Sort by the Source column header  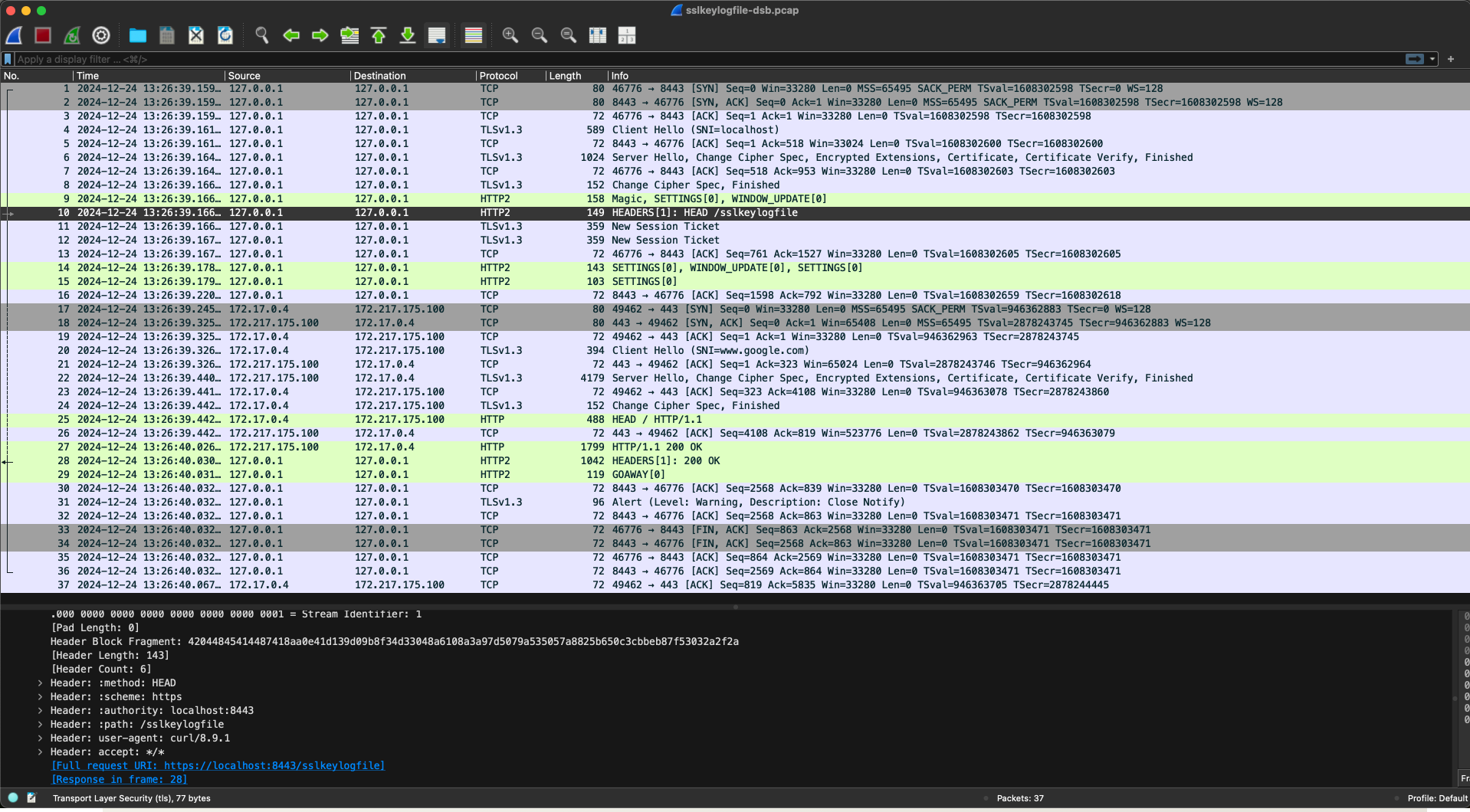(287, 76)
